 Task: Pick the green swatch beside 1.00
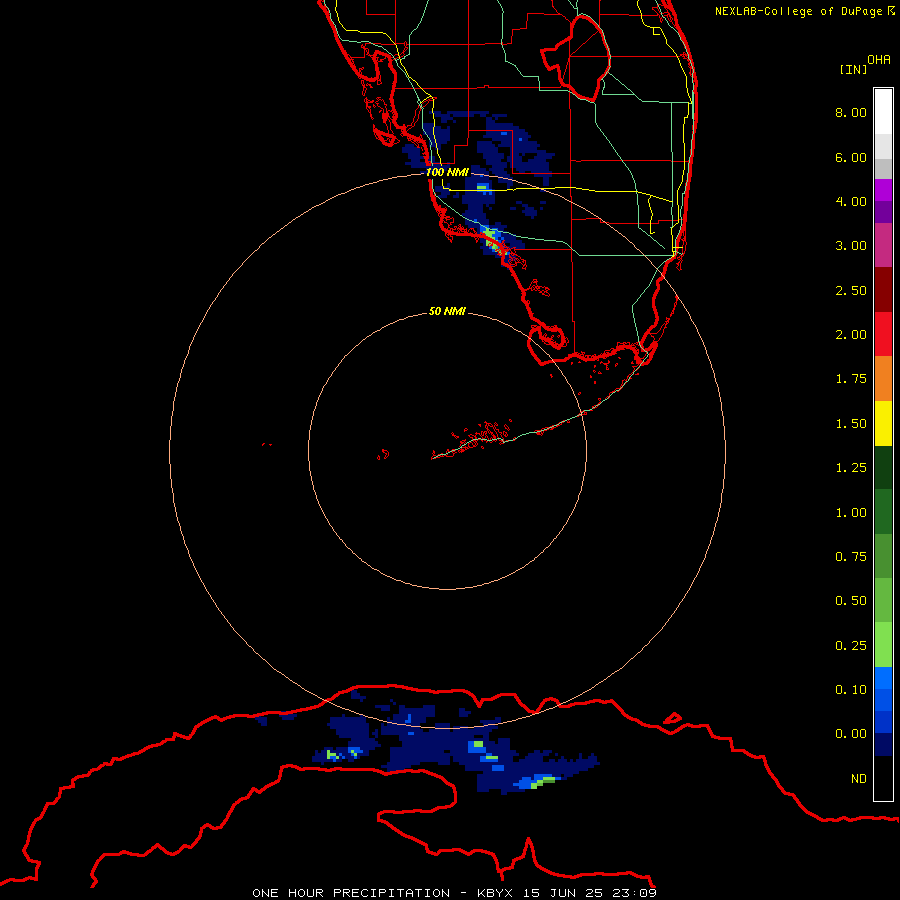point(883,512)
